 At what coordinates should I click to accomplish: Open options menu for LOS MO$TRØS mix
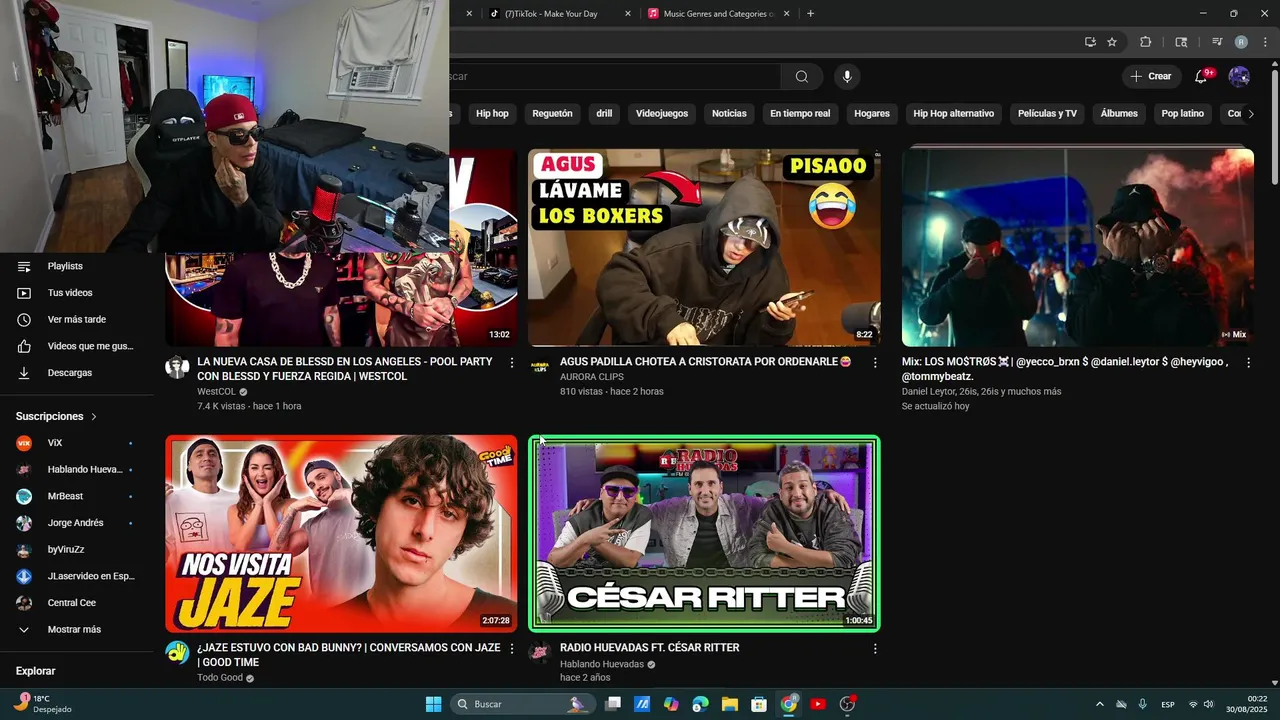point(1248,363)
